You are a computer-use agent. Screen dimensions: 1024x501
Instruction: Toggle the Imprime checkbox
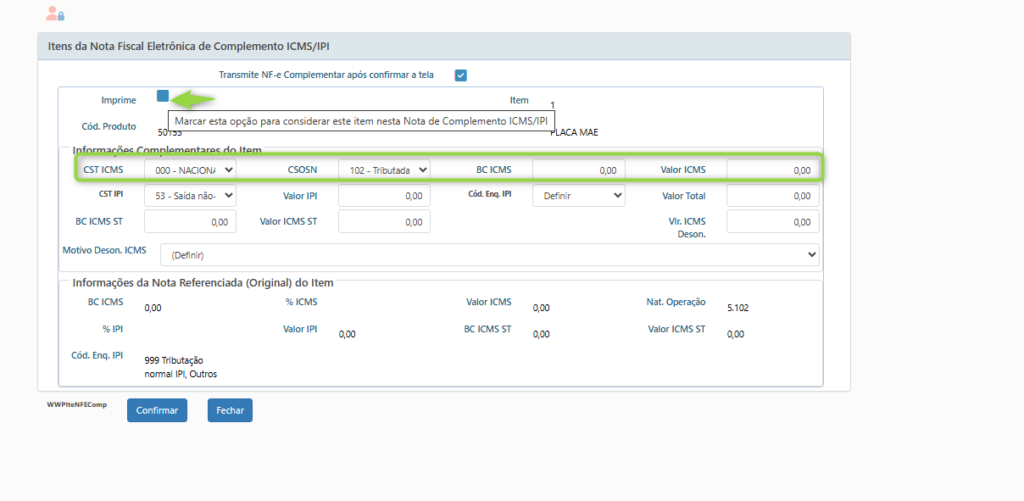(x=163, y=96)
